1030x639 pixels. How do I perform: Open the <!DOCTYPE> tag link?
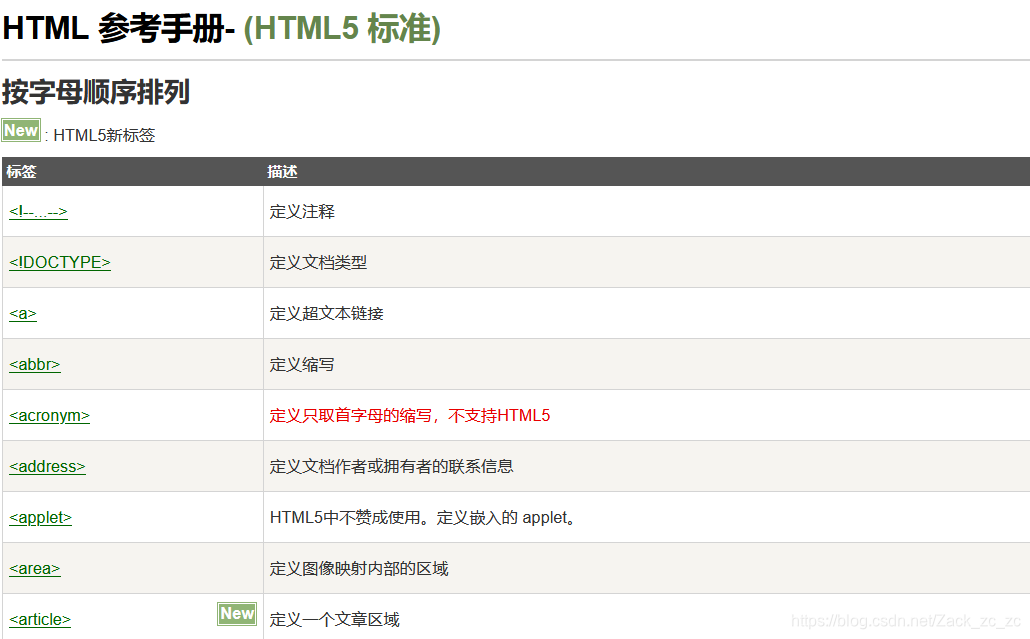60,262
